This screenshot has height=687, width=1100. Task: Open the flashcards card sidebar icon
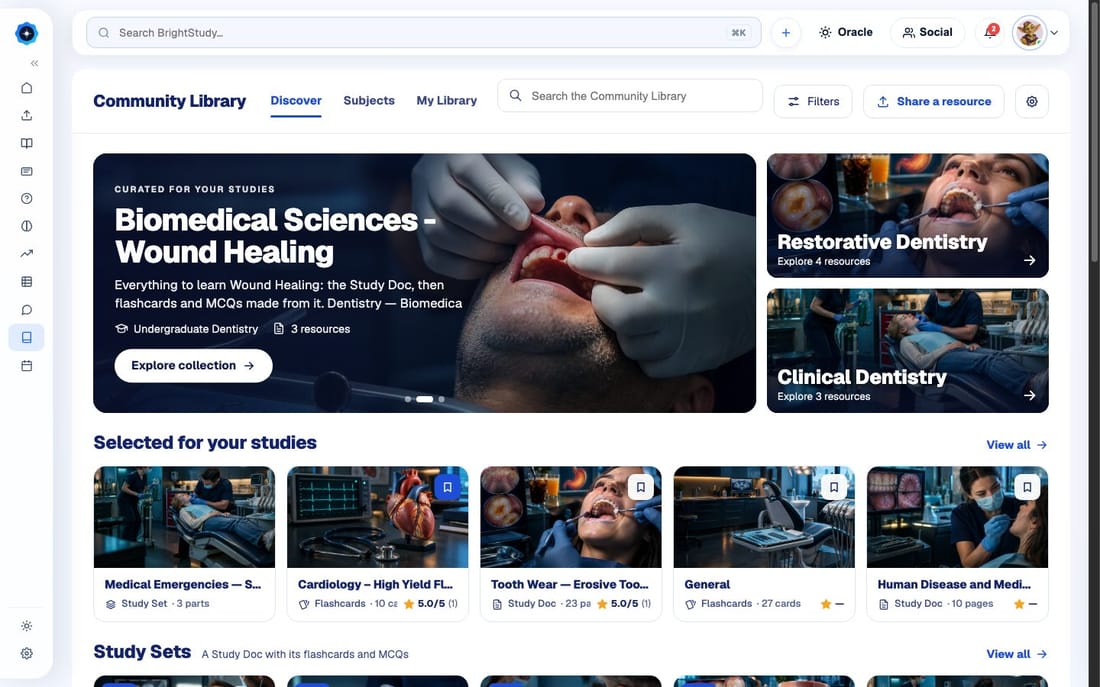point(27,171)
